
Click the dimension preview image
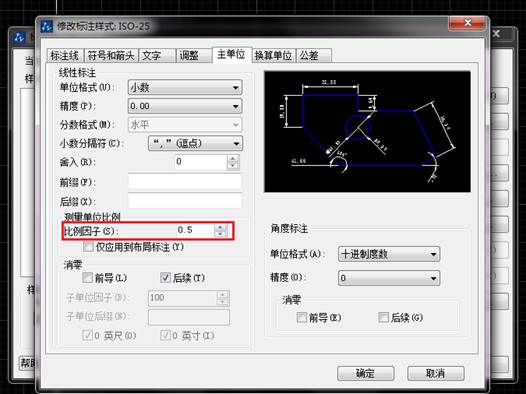[367, 132]
